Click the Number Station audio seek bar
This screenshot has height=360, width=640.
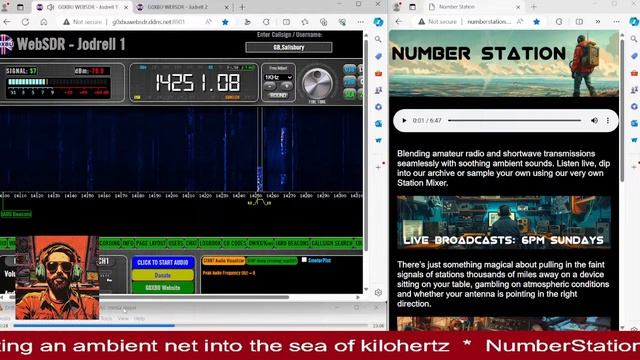[x=514, y=121]
